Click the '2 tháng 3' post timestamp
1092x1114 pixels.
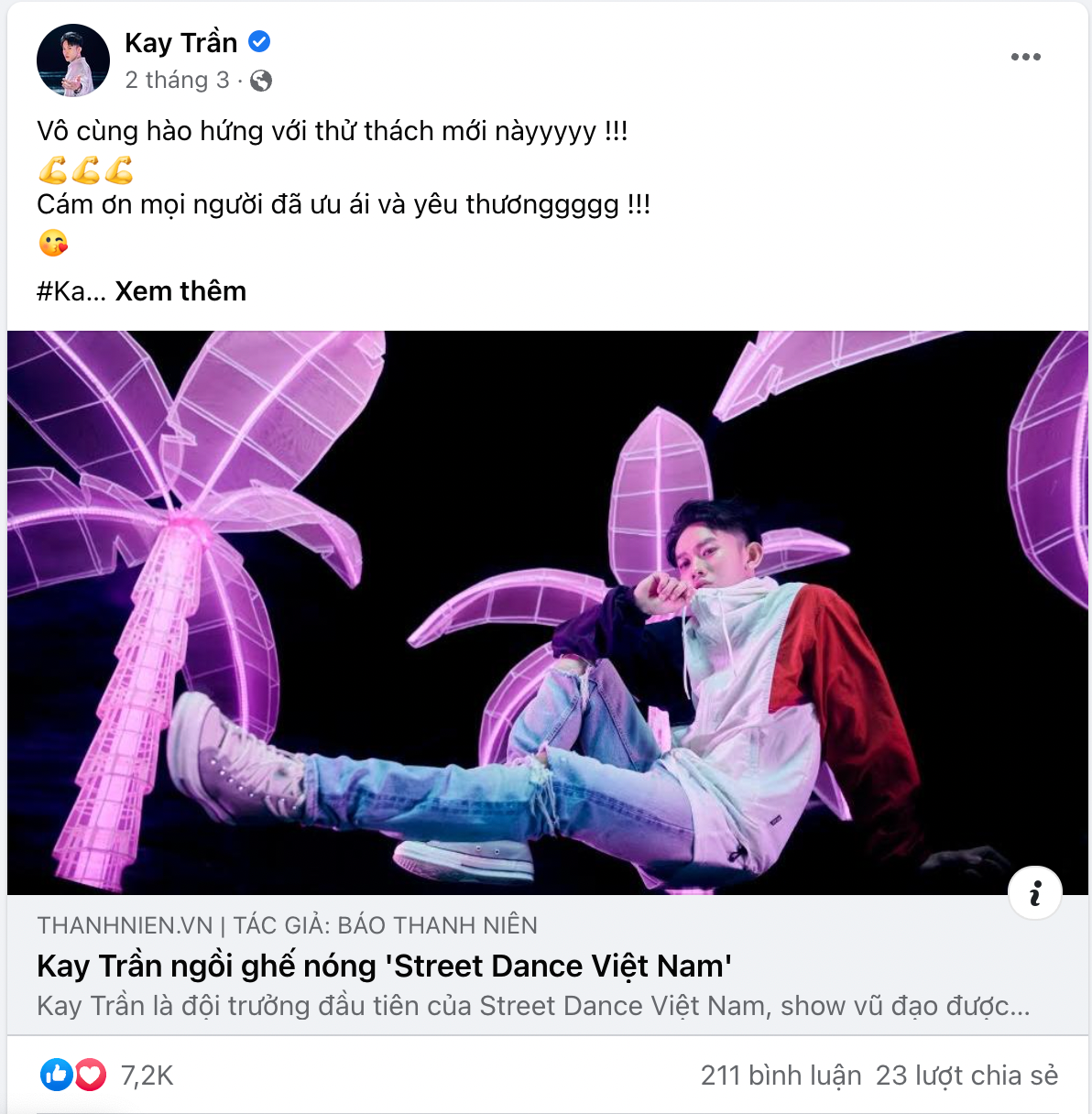177,81
